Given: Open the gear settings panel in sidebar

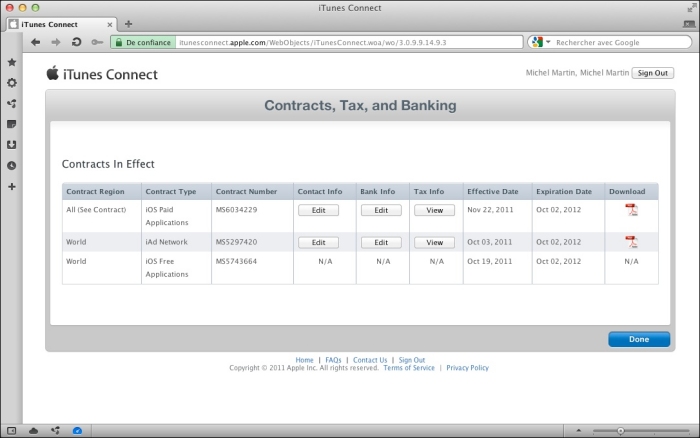Looking at the screenshot, I should coord(12,83).
